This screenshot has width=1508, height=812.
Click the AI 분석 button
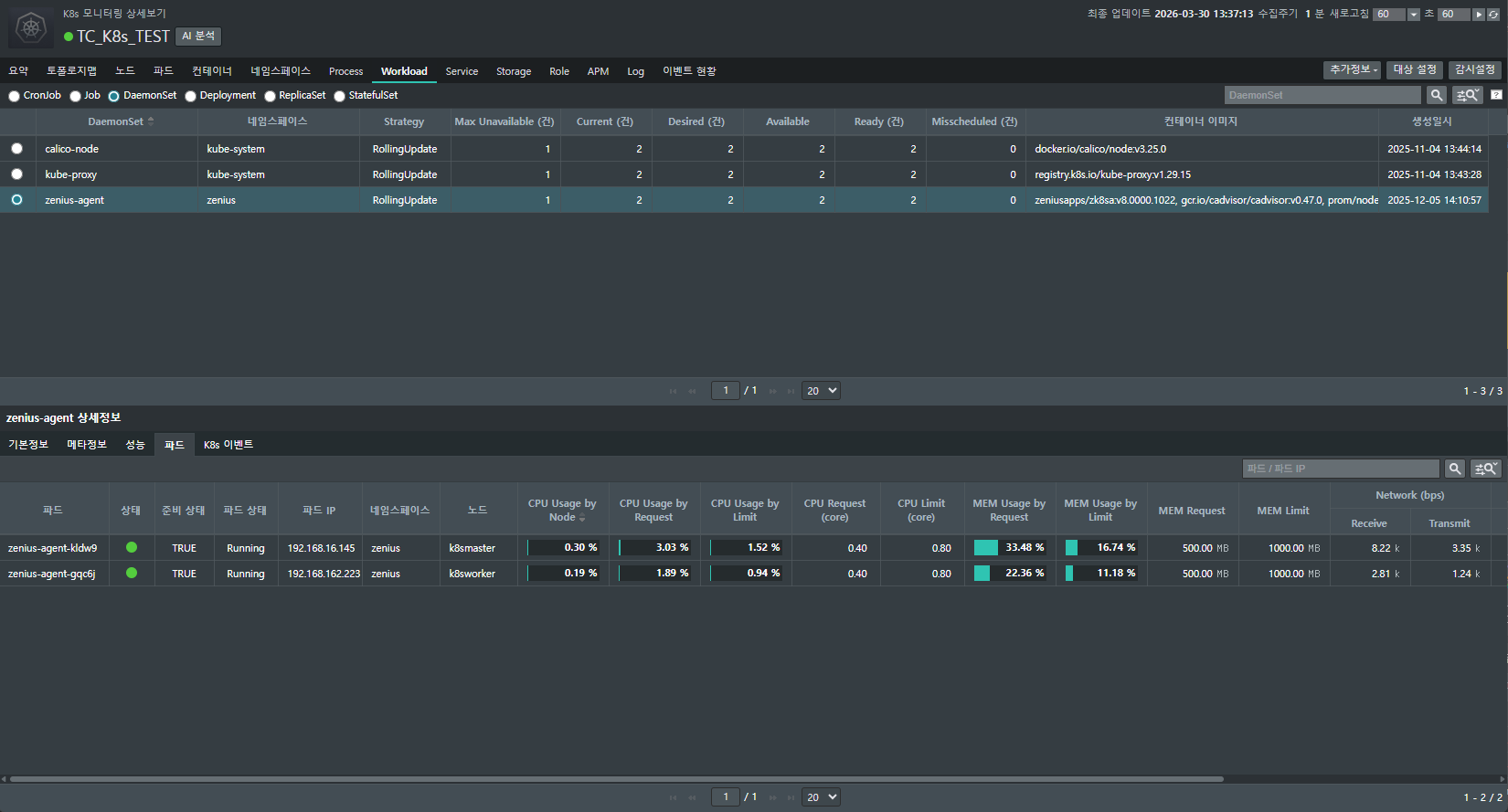tap(198, 37)
